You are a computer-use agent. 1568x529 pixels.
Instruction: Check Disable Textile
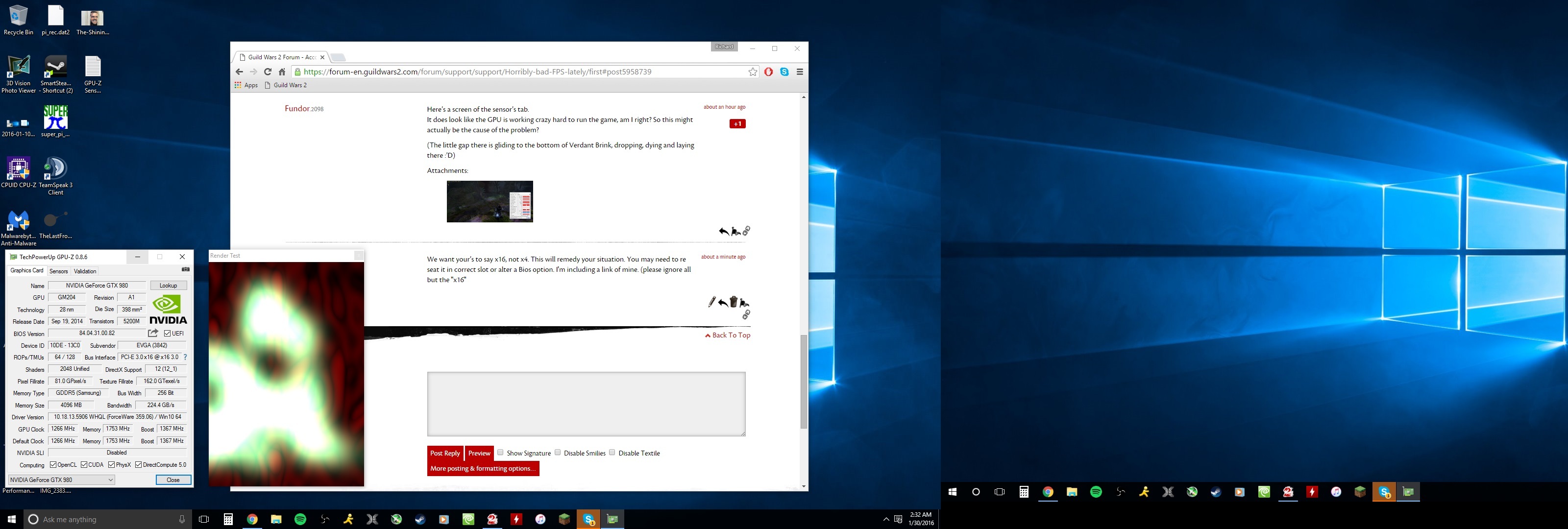click(612, 452)
